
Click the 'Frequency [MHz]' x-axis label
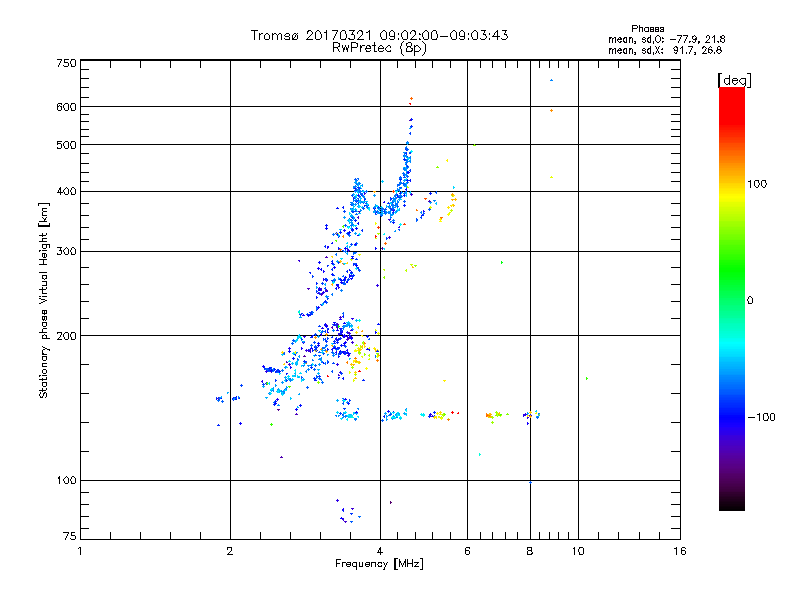coord(379,564)
